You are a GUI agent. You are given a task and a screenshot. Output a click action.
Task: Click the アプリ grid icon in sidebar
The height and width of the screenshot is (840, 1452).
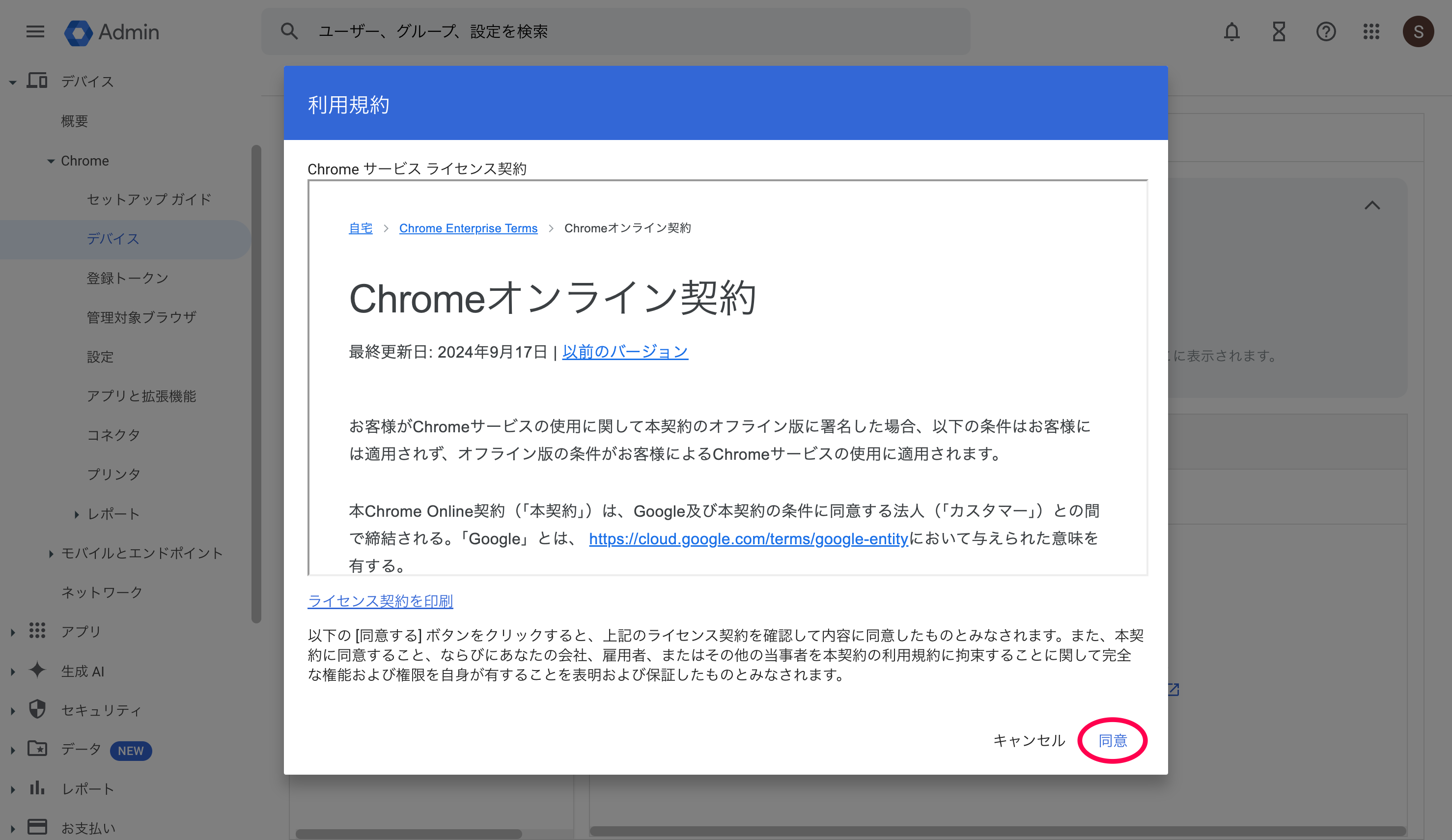(37, 630)
